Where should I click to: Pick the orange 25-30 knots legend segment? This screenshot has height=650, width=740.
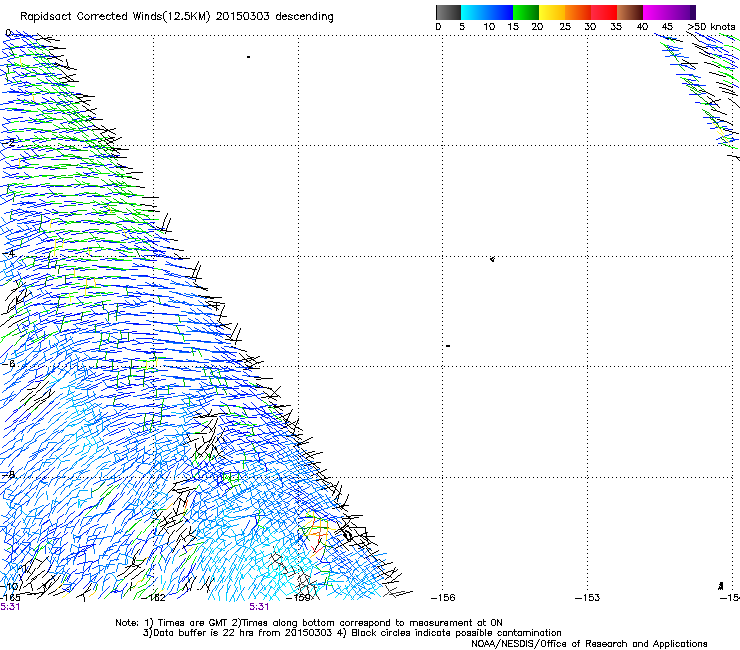click(578, 12)
